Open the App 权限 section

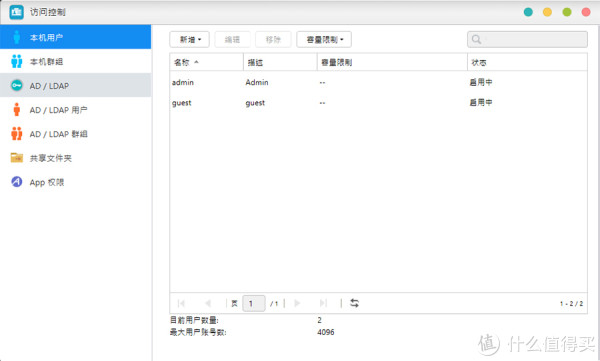[x=75, y=182]
